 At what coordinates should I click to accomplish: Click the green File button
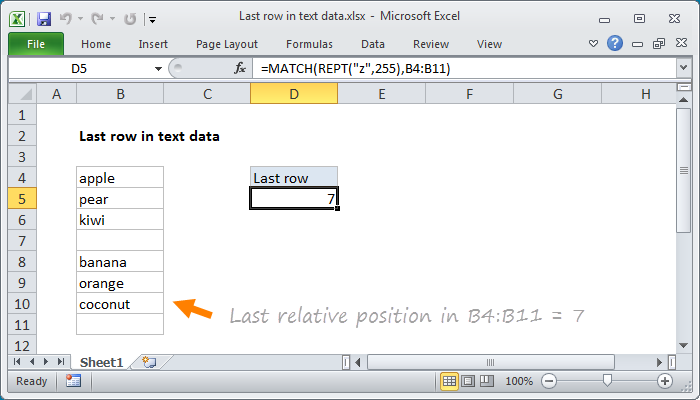[36, 44]
